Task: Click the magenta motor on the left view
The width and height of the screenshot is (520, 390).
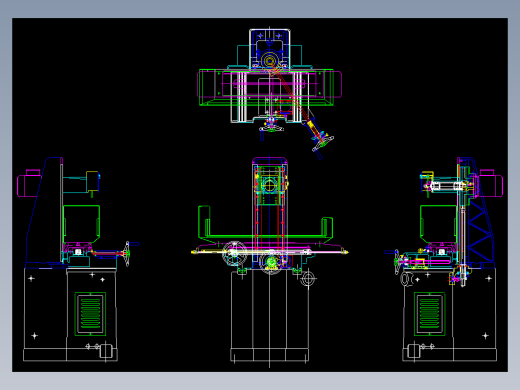Action: 28,183
